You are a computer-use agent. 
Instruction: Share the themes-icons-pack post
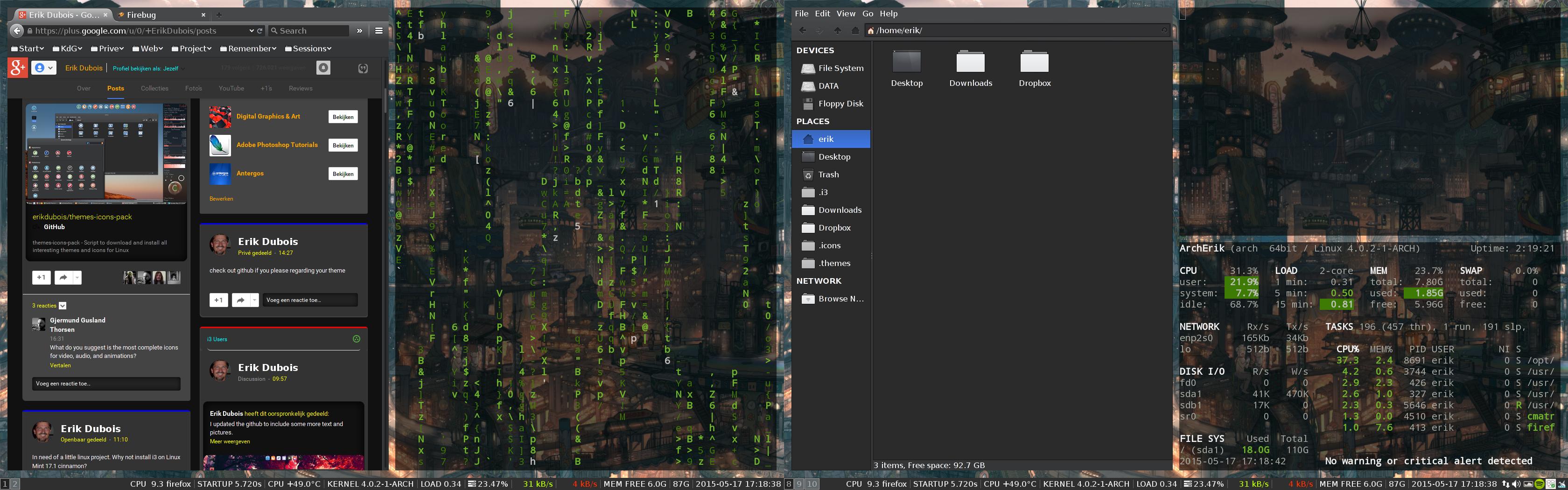click(63, 278)
